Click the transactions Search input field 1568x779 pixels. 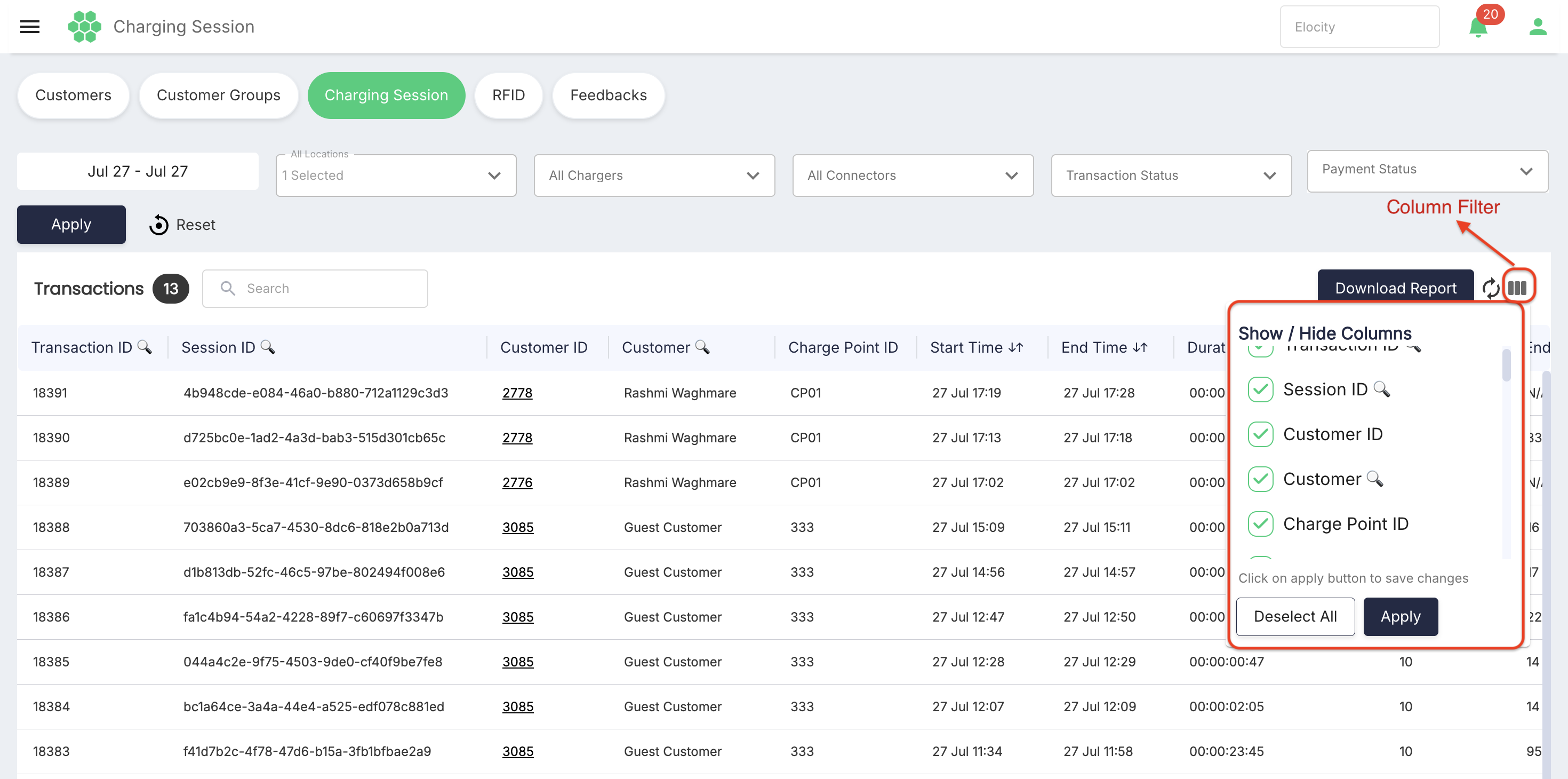315,288
